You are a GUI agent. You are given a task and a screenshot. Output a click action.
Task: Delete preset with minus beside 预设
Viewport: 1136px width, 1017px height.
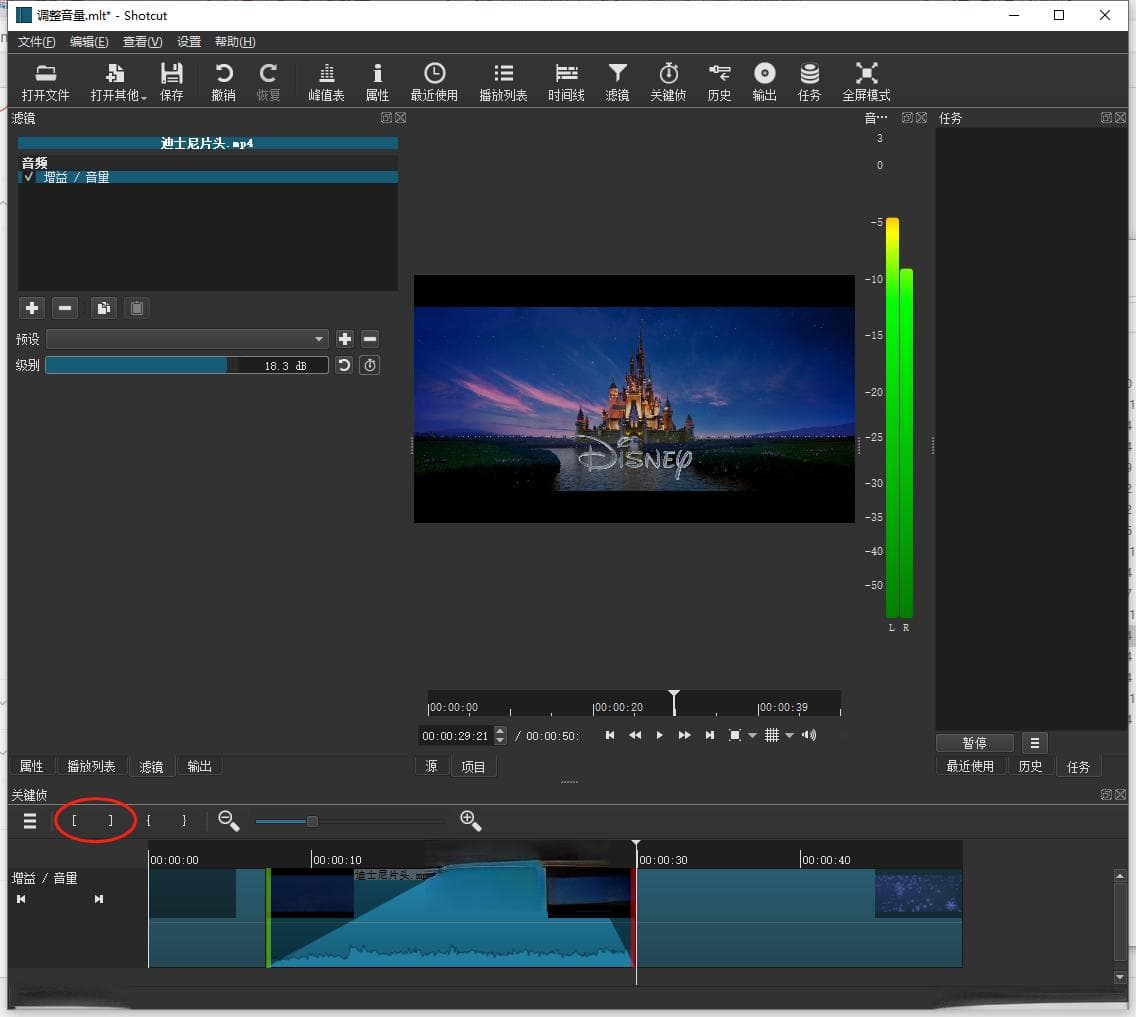369,339
